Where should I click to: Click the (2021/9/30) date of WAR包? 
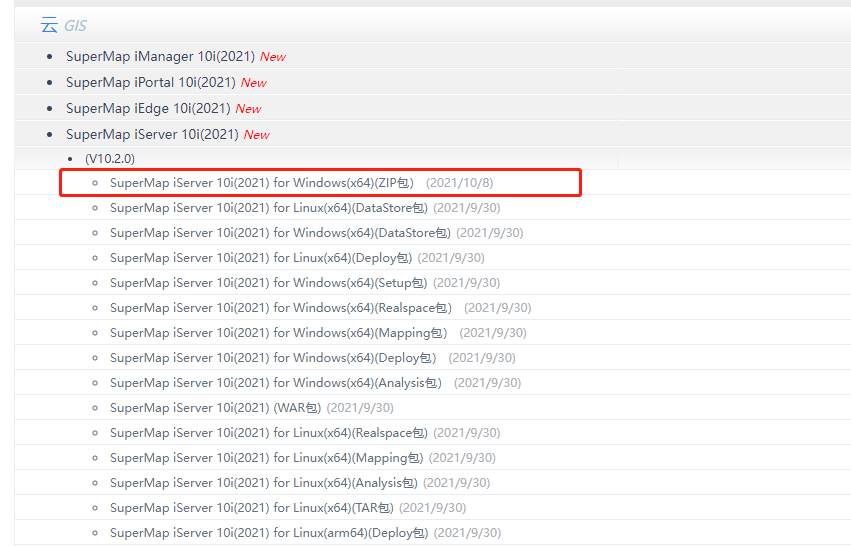pyautogui.click(x=360, y=408)
